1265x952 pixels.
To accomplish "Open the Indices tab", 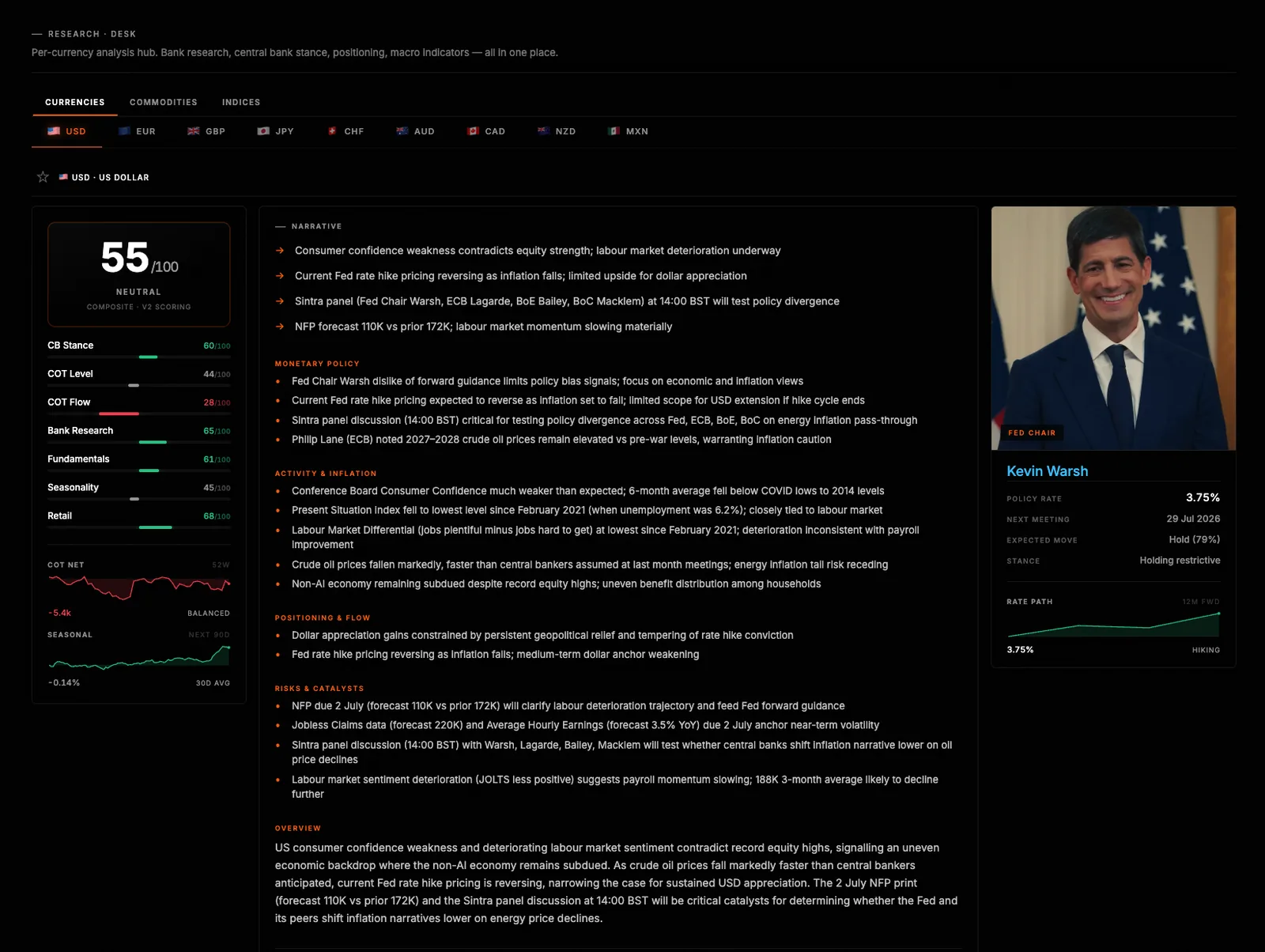I will (x=241, y=102).
